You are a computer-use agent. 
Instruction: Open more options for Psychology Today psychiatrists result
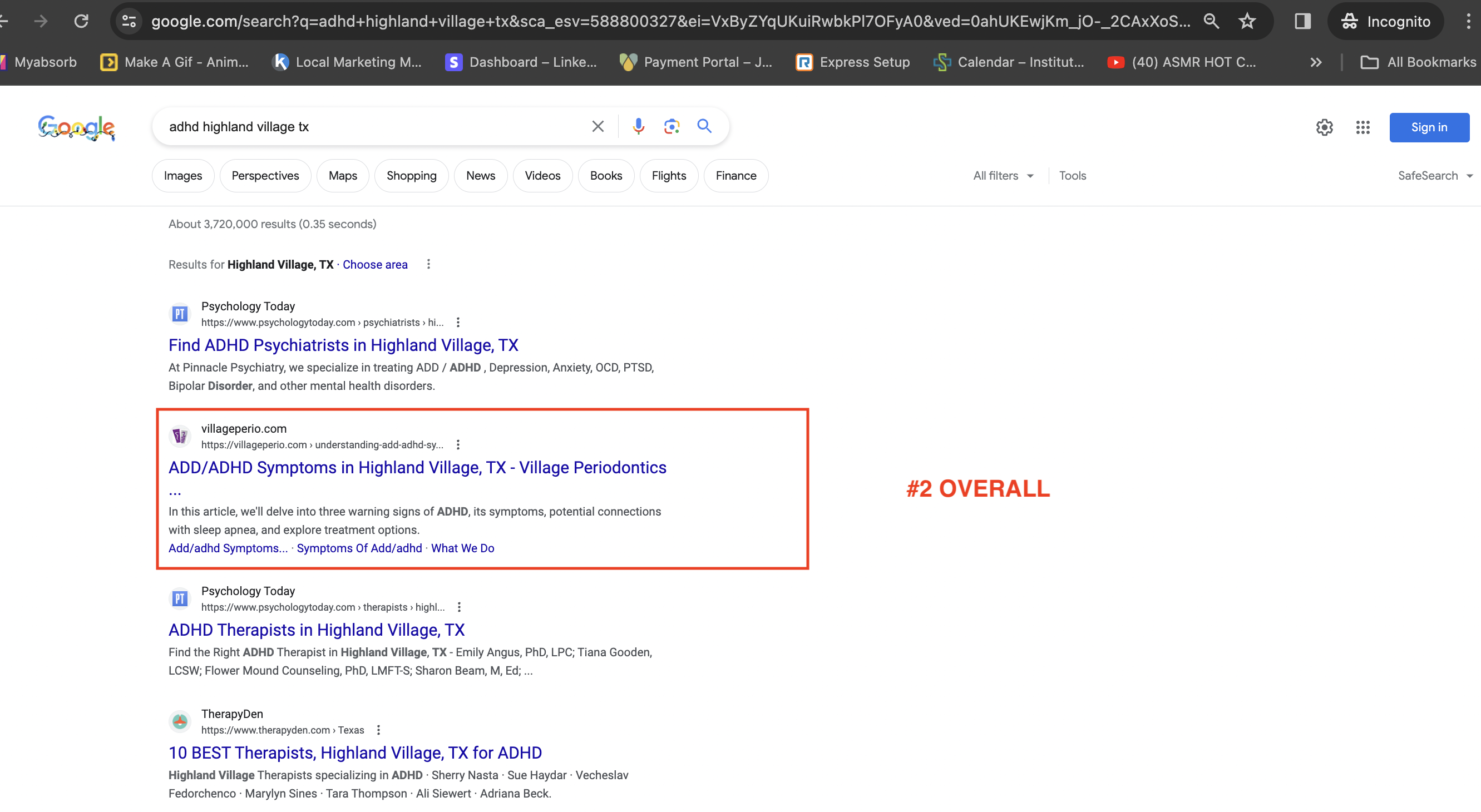[x=458, y=323]
